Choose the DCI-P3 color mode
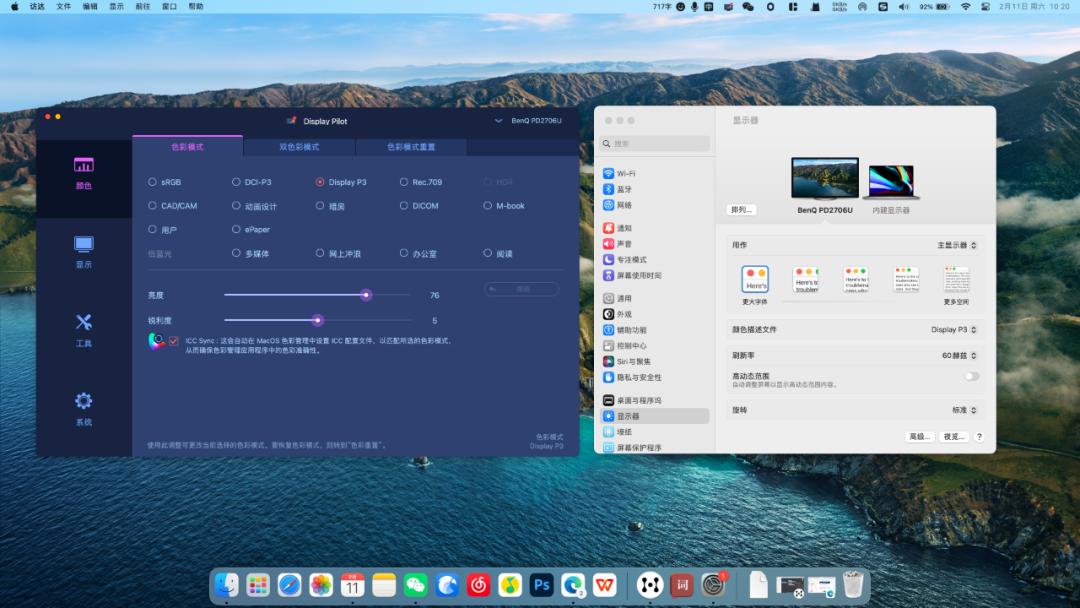This screenshot has height=608, width=1080. click(x=236, y=182)
